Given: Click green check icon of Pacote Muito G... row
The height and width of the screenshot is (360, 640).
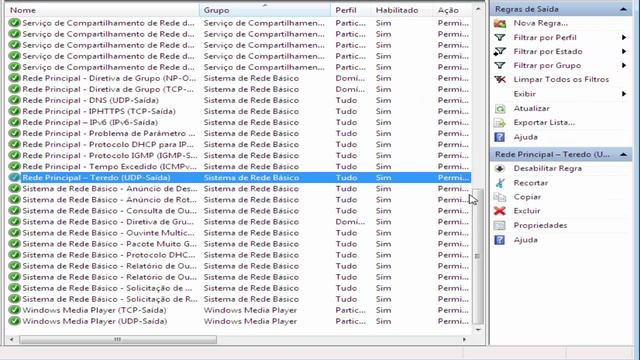Looking at the screenshot, I should click(14, 244).
